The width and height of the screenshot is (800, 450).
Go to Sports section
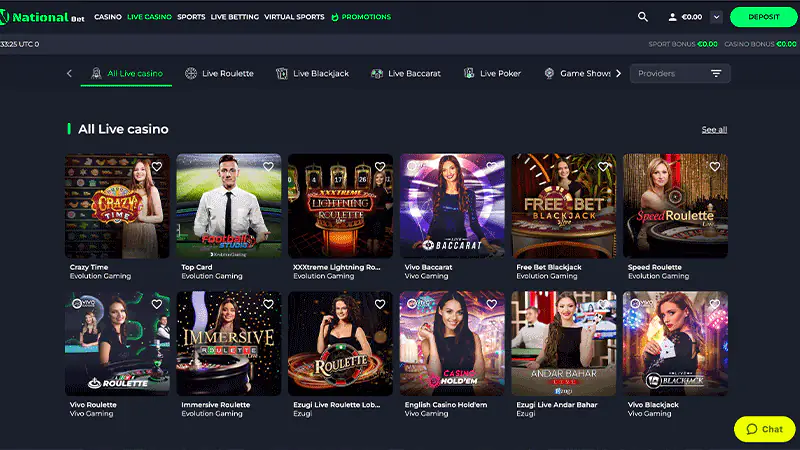tap(191, 17)
